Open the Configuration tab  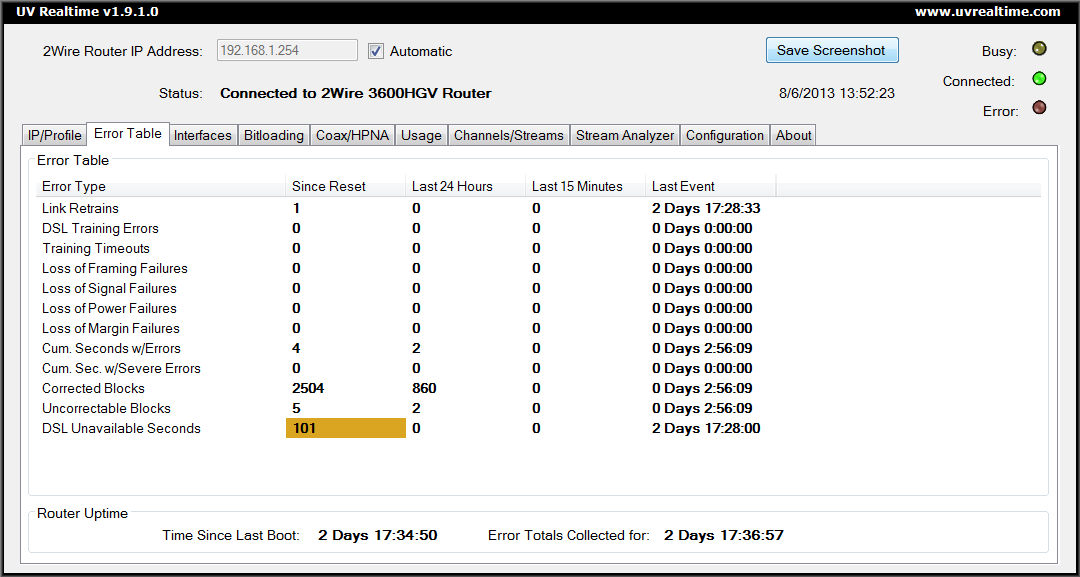coord(725,135)
